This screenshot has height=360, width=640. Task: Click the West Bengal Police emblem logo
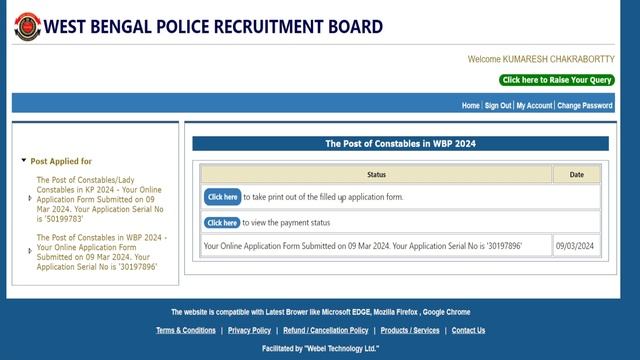27,27
